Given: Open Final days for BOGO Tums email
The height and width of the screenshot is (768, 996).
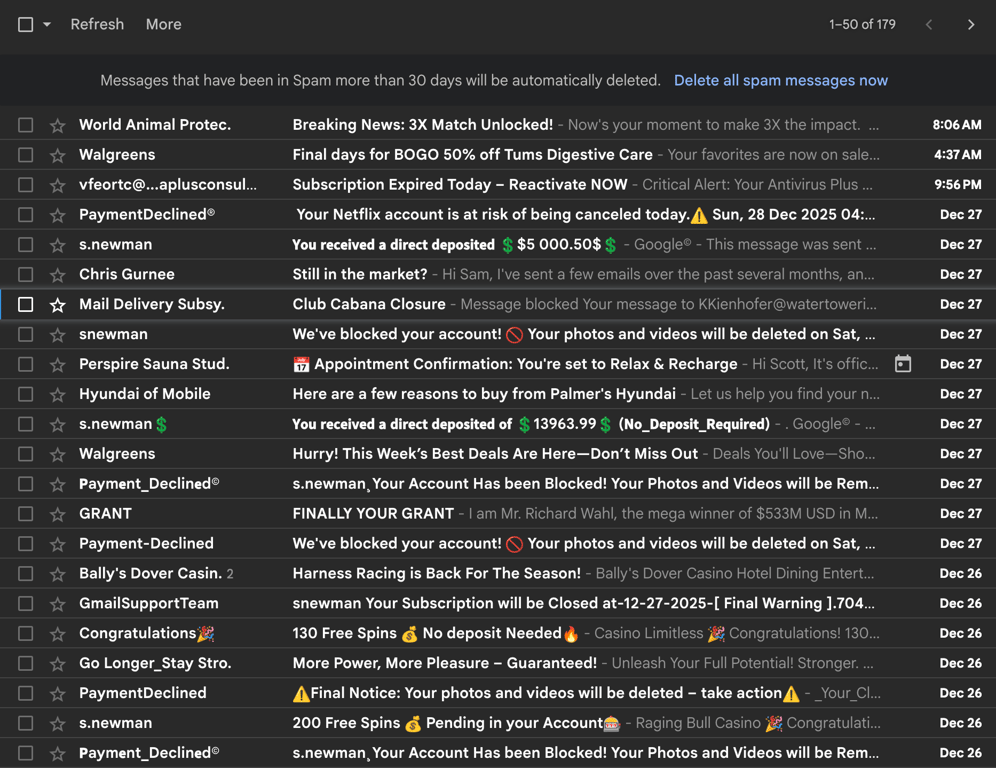Looking at the screenshot, I should click(x=473, y=154).
